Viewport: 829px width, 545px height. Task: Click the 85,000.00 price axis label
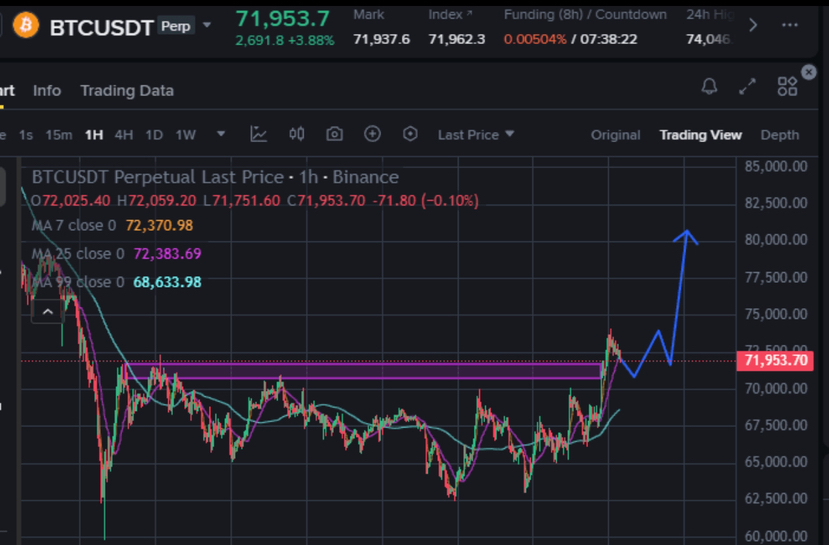(776, 167)
